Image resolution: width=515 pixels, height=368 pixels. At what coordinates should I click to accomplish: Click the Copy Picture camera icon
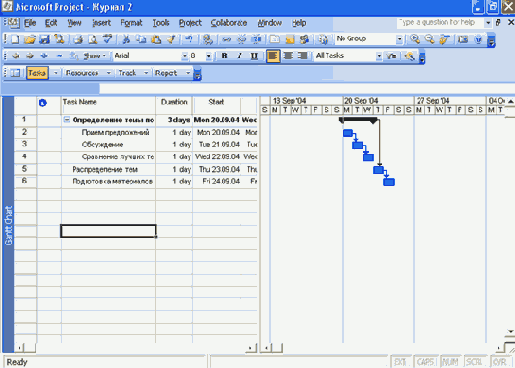[463, 39]
